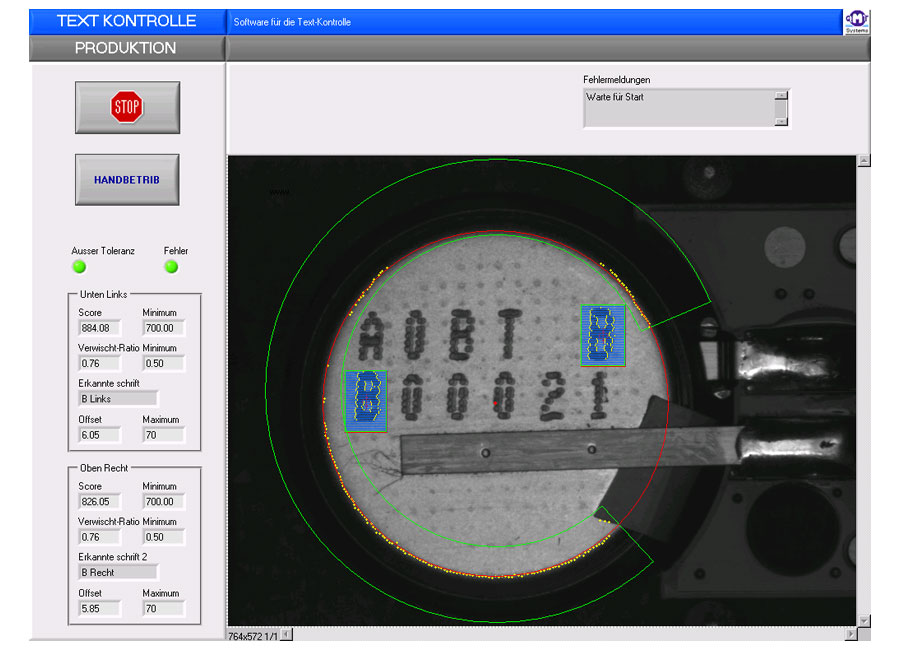Click the down arrow in Fehlermeldungen box

[781, 120]
